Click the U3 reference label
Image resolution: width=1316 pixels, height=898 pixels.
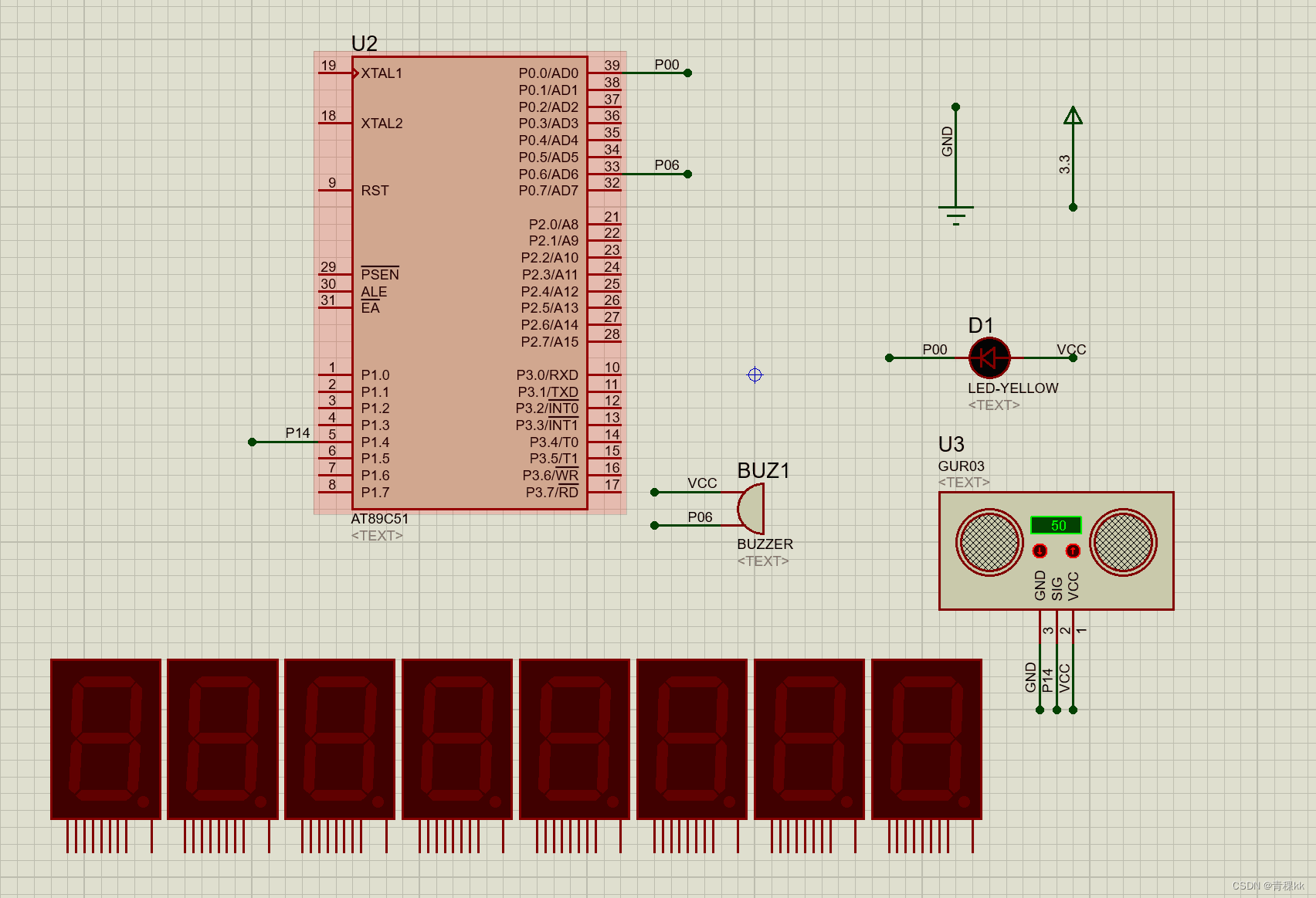(x=951, y=445)
